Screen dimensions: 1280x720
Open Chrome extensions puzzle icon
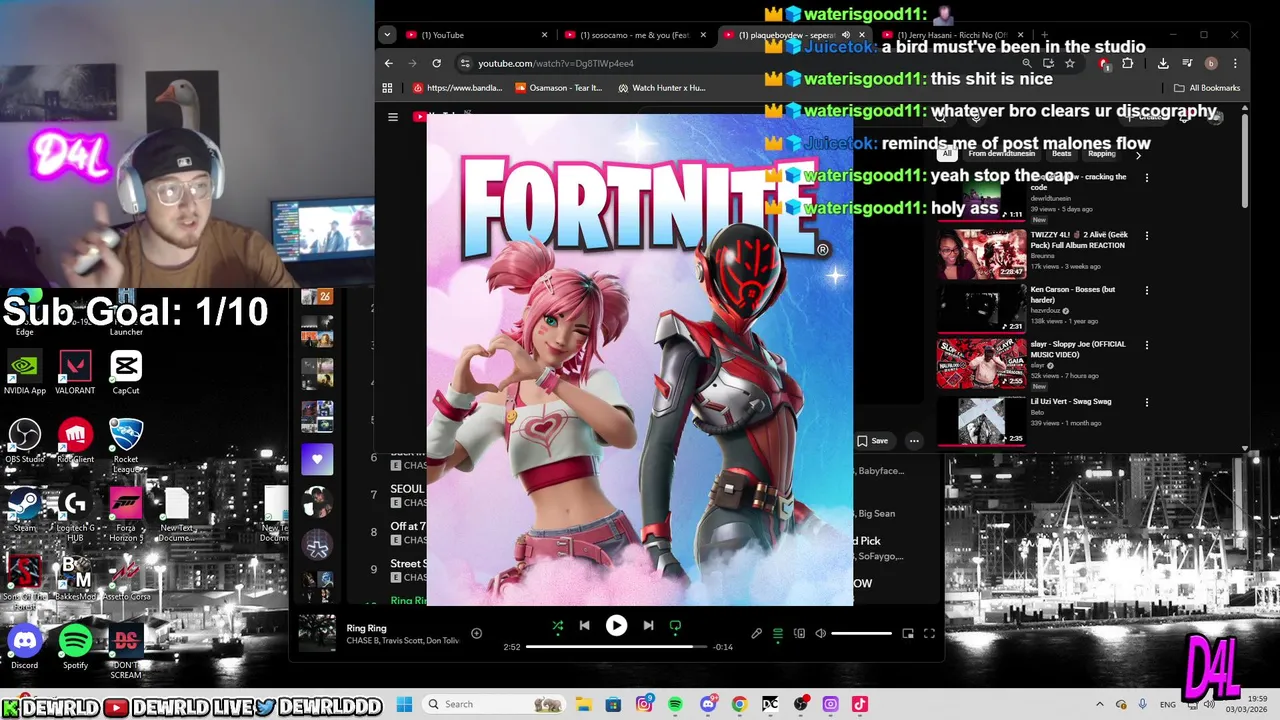click(x=1128, y=63)
